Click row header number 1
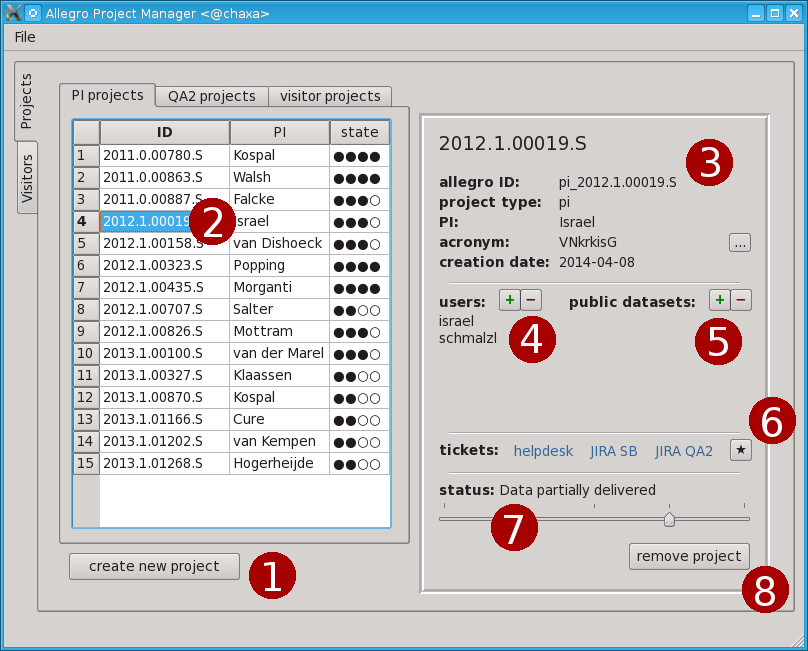 point(86,156)
